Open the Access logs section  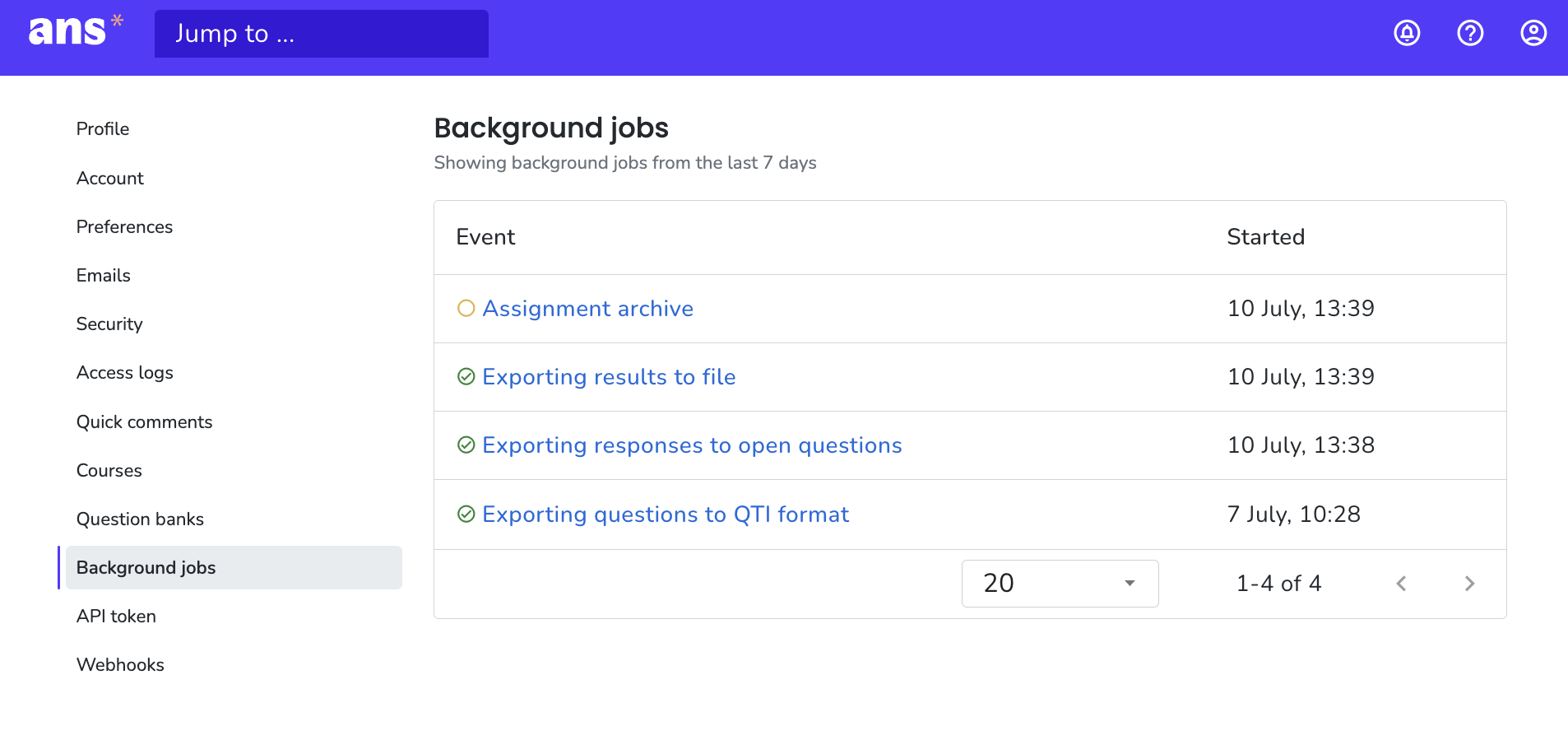click(x=125, y=373)
